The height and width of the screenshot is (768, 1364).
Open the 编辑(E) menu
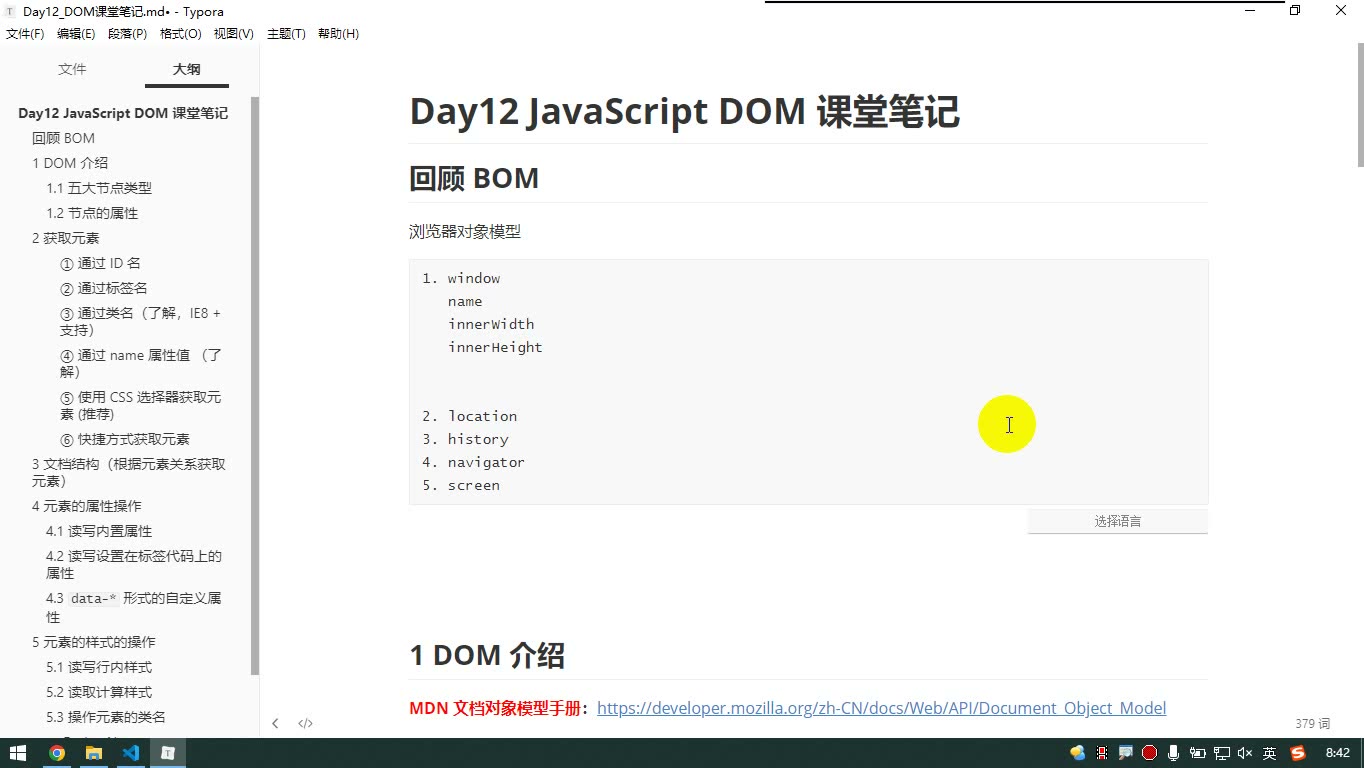76,34
